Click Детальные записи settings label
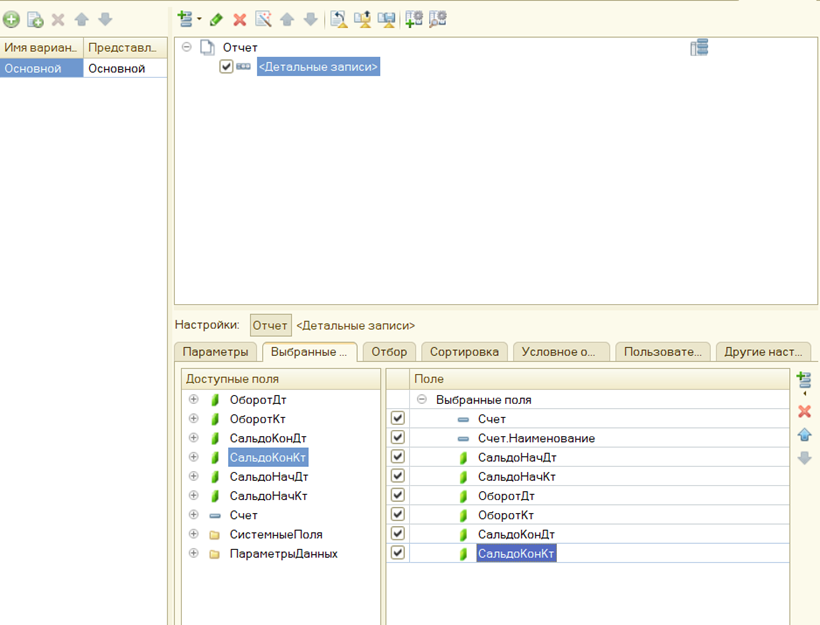 pos(356,326)
